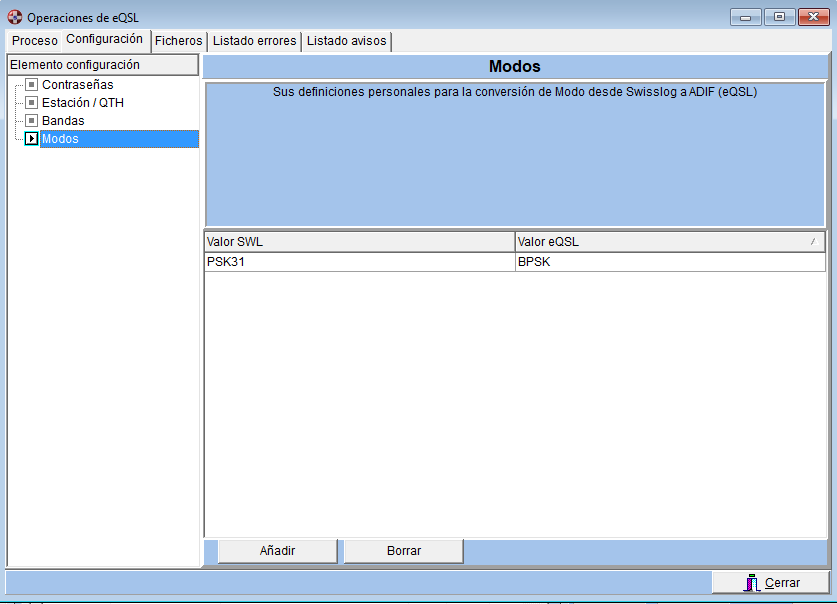Click the eQSL app icon in title bar
The width and height of the screenshot is (837, 604).
15,17
